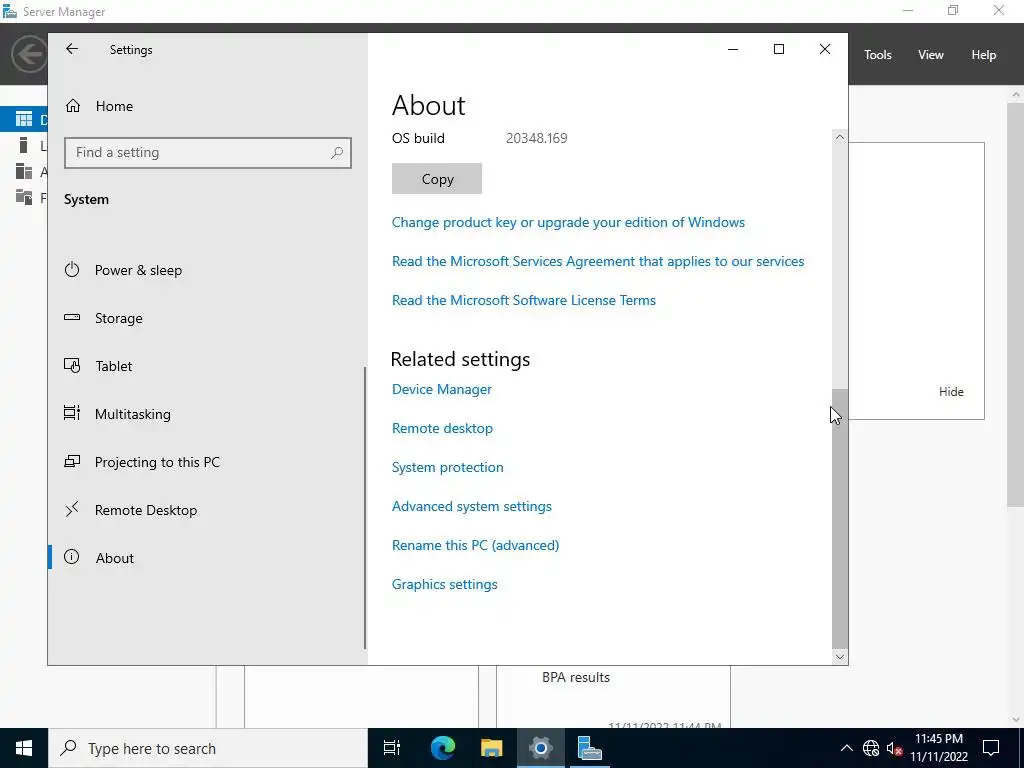The width and height of the screenshot is (1024, 768).
Task: Click BPA results in Server Manager
Action: point(575,677)
